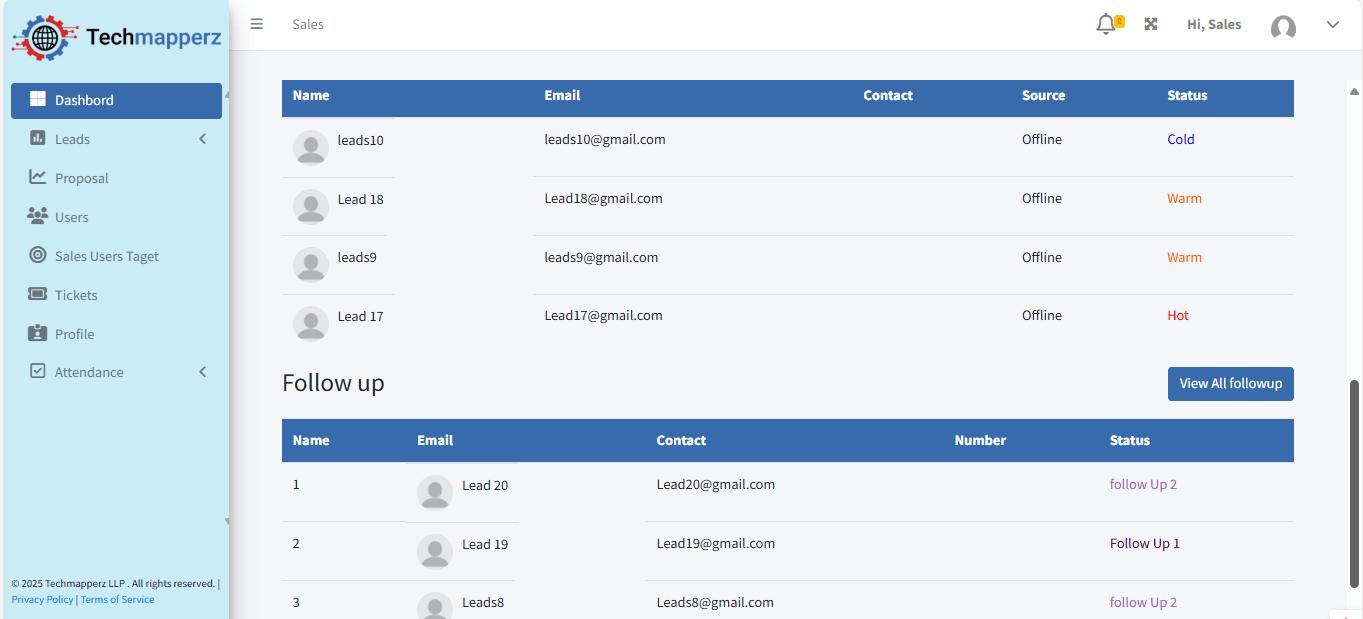Open the Profile menu item
Screen dimensions: 1363x619
[x=116, y=334]
